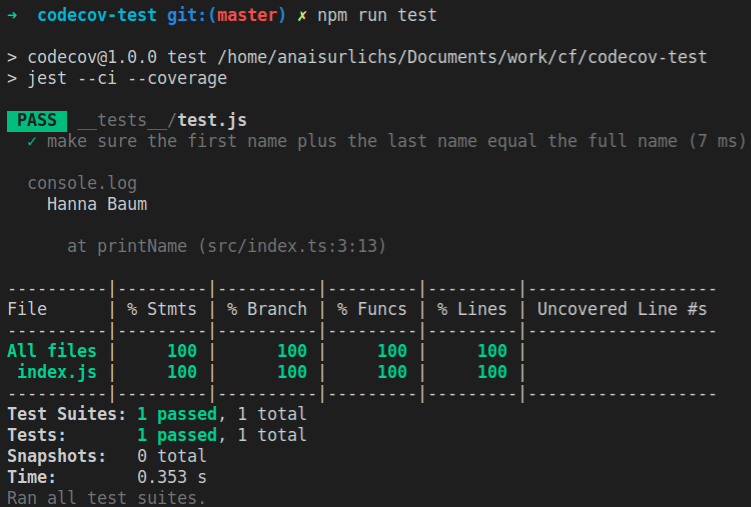This screenshot has height=507, width=751.
Task: Select the All files coverage row label
Action: pos(52,351)
